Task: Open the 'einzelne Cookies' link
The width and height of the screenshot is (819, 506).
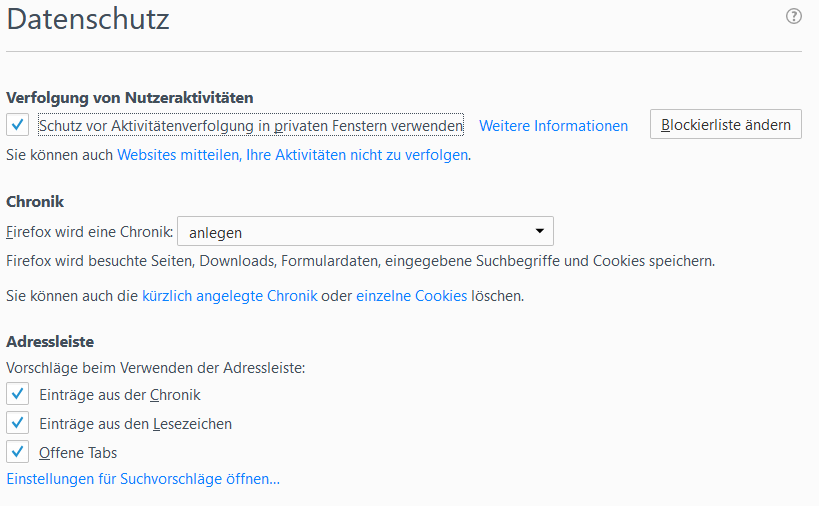Action: (x=411, y=296)
